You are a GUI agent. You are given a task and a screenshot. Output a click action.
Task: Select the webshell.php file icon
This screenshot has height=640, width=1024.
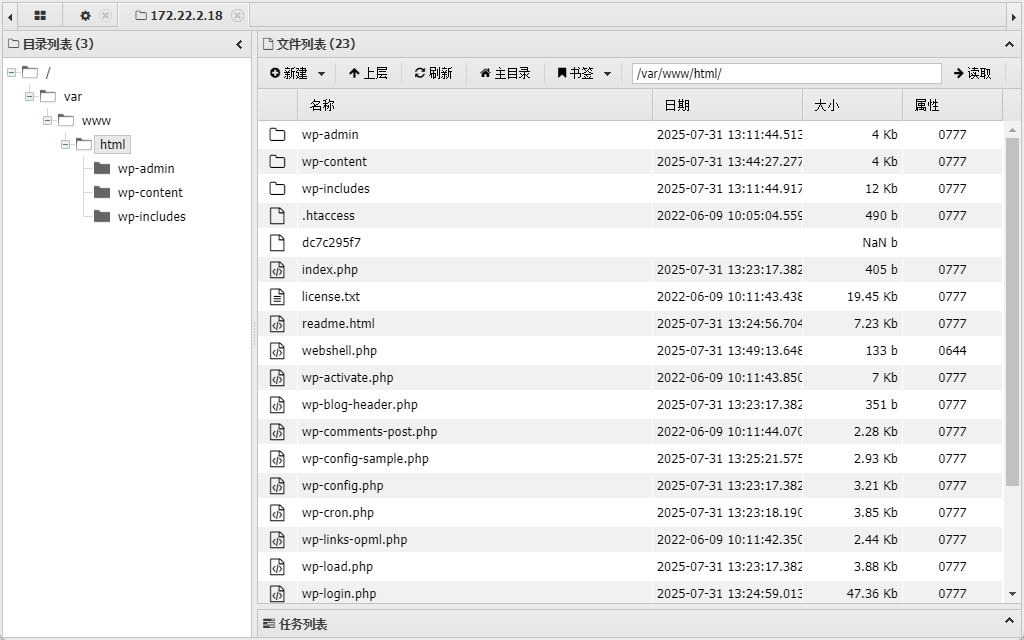pos(278,351)
